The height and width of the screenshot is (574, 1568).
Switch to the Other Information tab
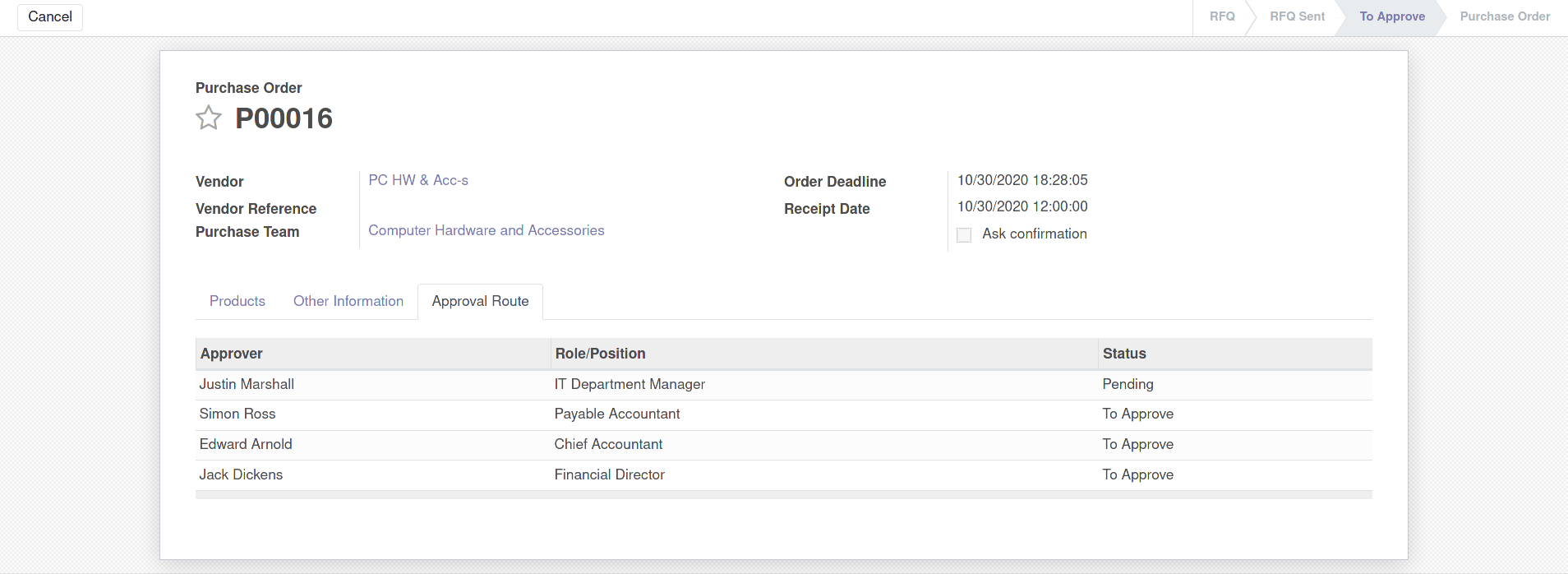pyautogui.click(x=348, y=301)
